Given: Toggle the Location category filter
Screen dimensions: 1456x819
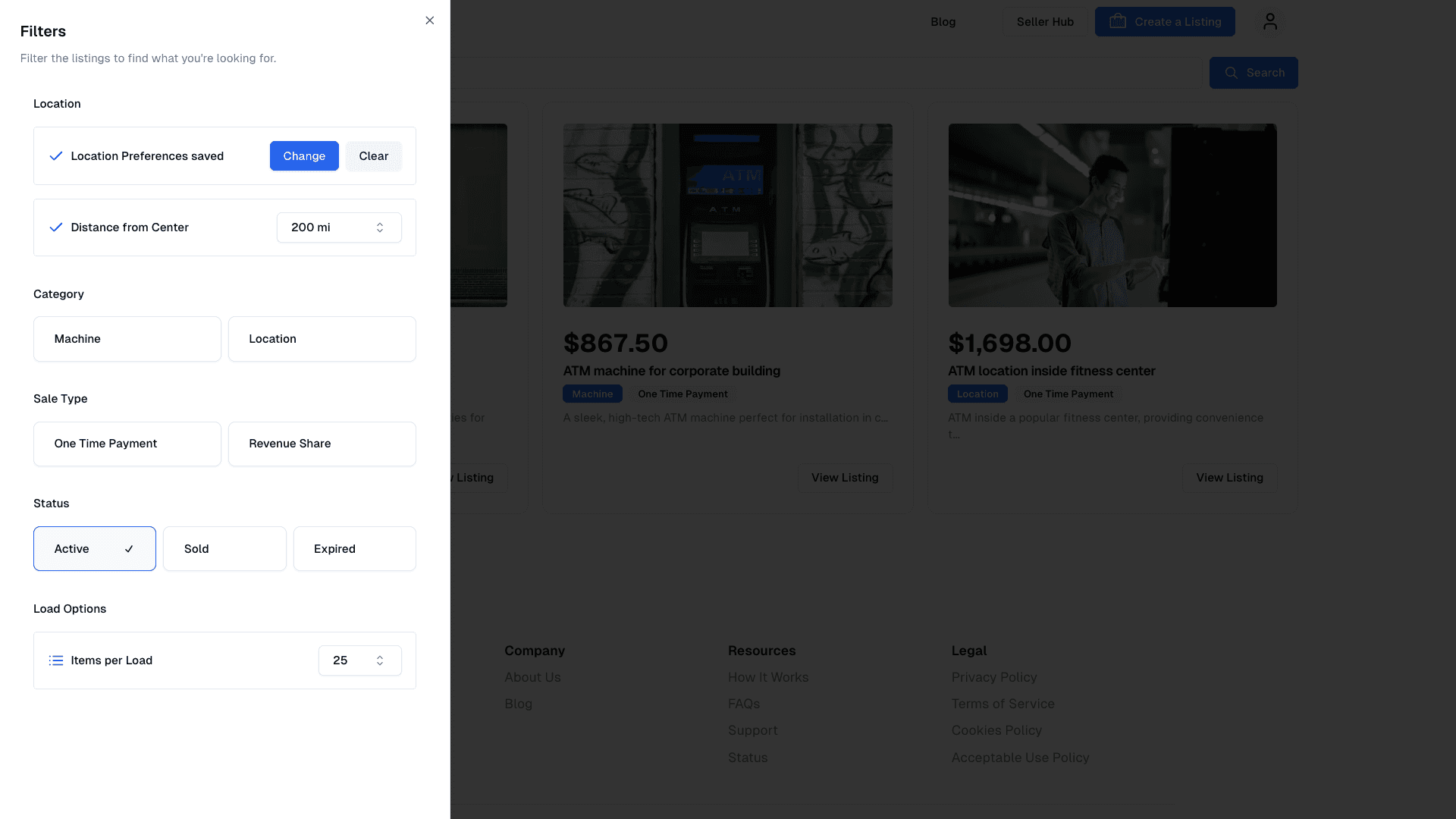Looking at the screenshot, I should pyautogui.click(x=322, y=339).
